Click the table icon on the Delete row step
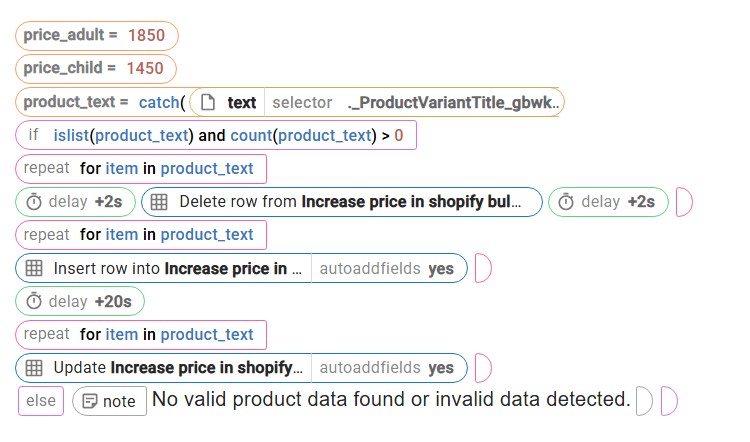This screenshot has width=750, height=442. [159, 202]
